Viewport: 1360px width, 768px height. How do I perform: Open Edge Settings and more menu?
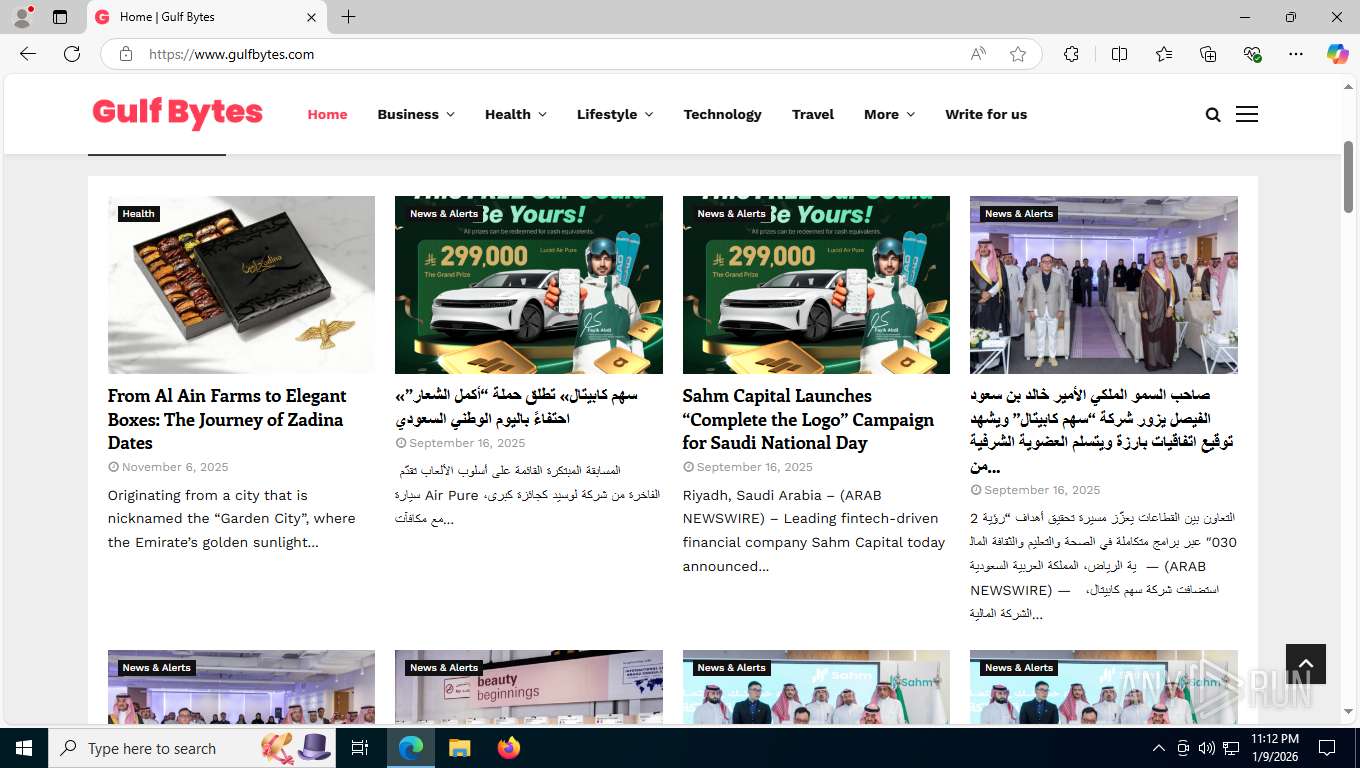[1296, 54]
